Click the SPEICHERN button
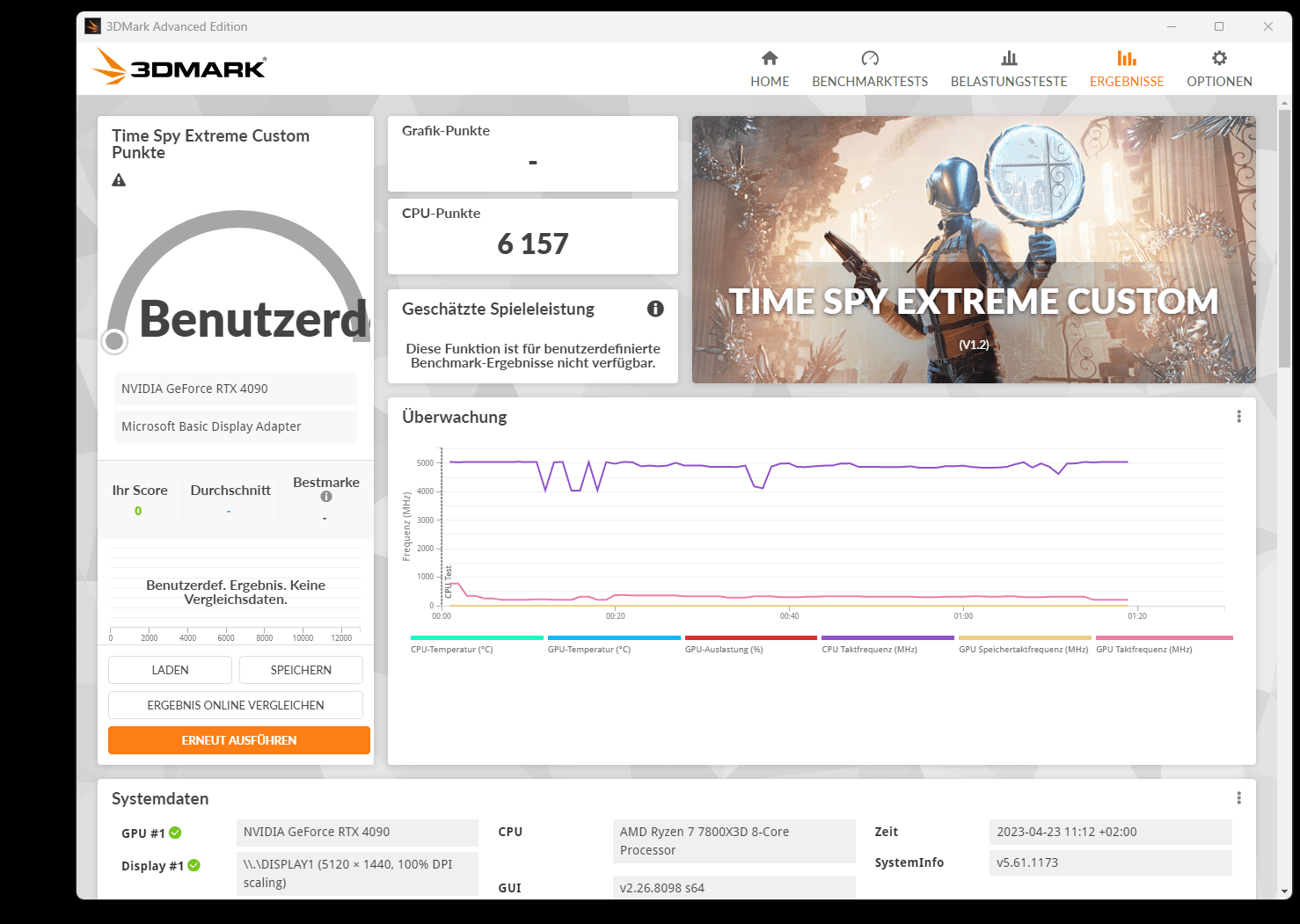This screenshot has height=924, width=1300. pyautogui.click(x=301, y=670)
